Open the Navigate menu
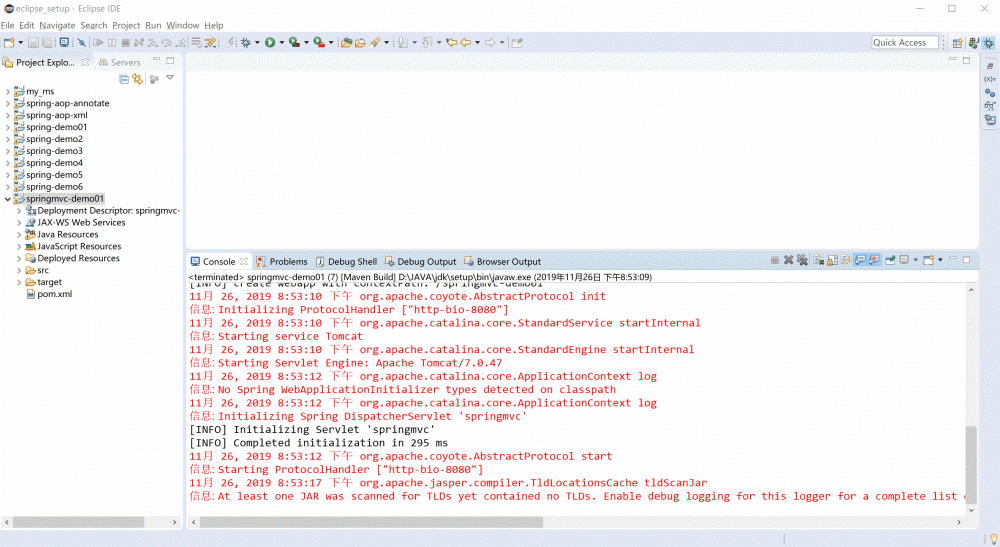1000x547 pixels. 57,26
